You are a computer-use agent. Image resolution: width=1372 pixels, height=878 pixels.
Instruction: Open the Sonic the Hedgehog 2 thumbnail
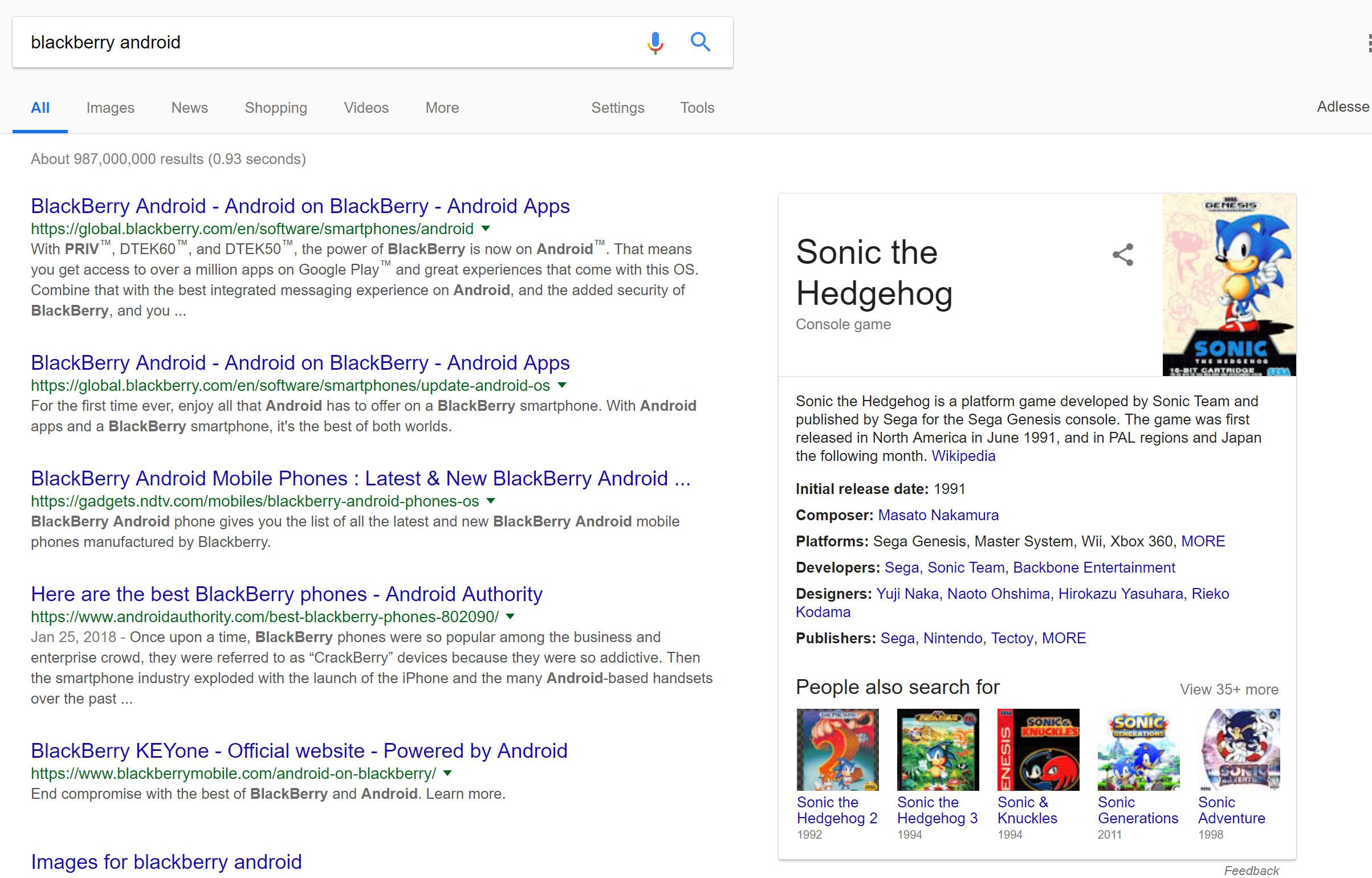click(x=837, y=750)
